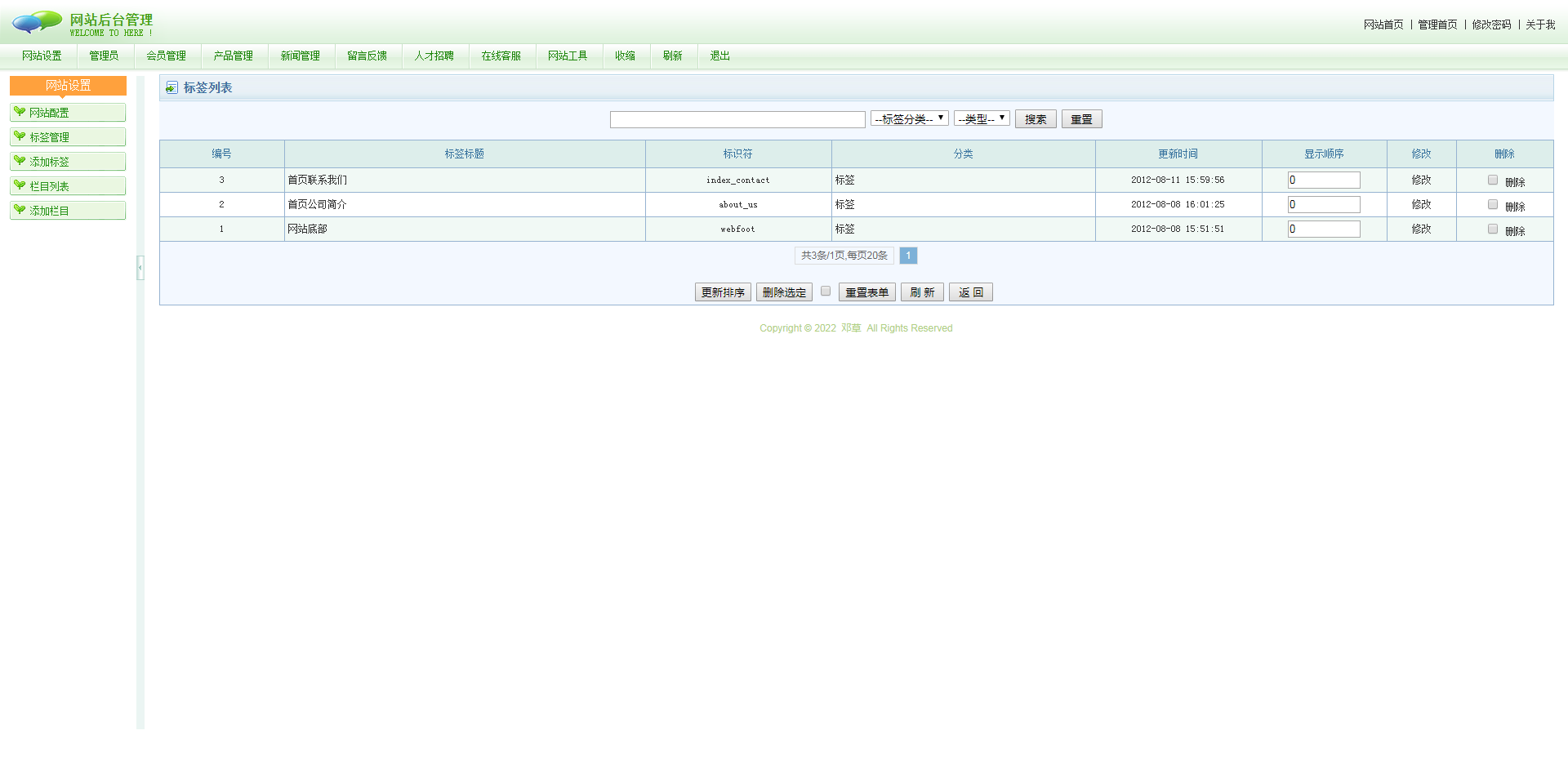Open the 网站首页 link at top right
The image size is (1568, 766).
point(1383,24)
